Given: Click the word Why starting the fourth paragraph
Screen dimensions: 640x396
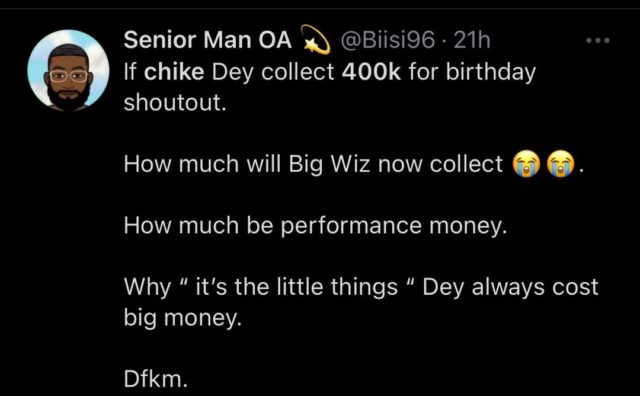Looking at the screenshot, I should (147, 287).
